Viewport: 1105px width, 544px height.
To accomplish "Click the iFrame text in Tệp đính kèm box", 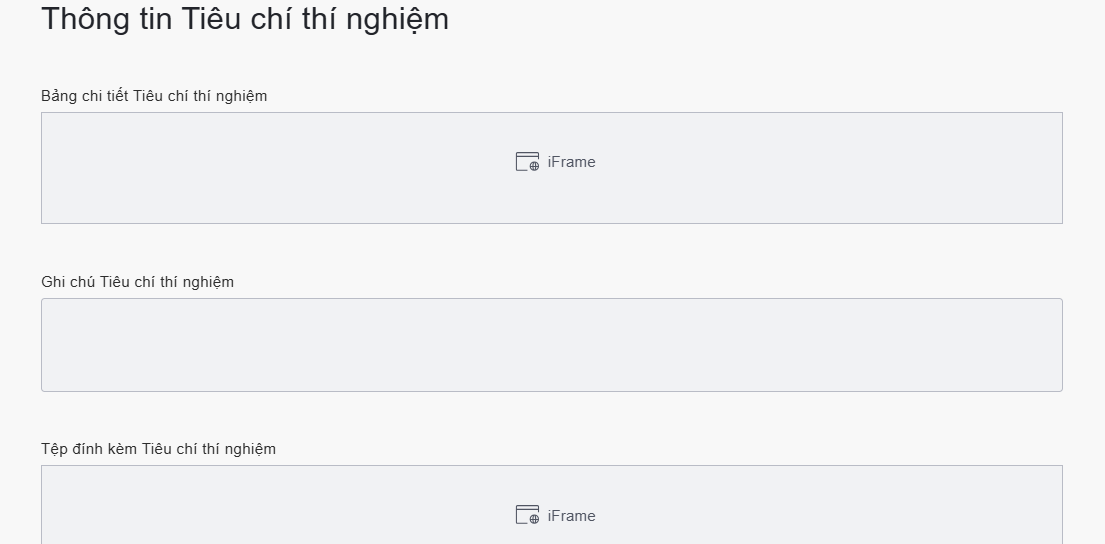I will click(571, 516).
